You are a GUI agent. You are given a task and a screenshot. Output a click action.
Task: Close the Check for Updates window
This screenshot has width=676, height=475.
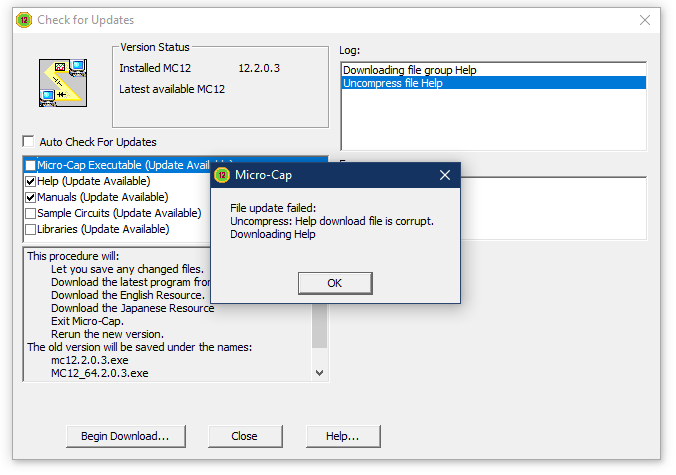tap(645, 20)
